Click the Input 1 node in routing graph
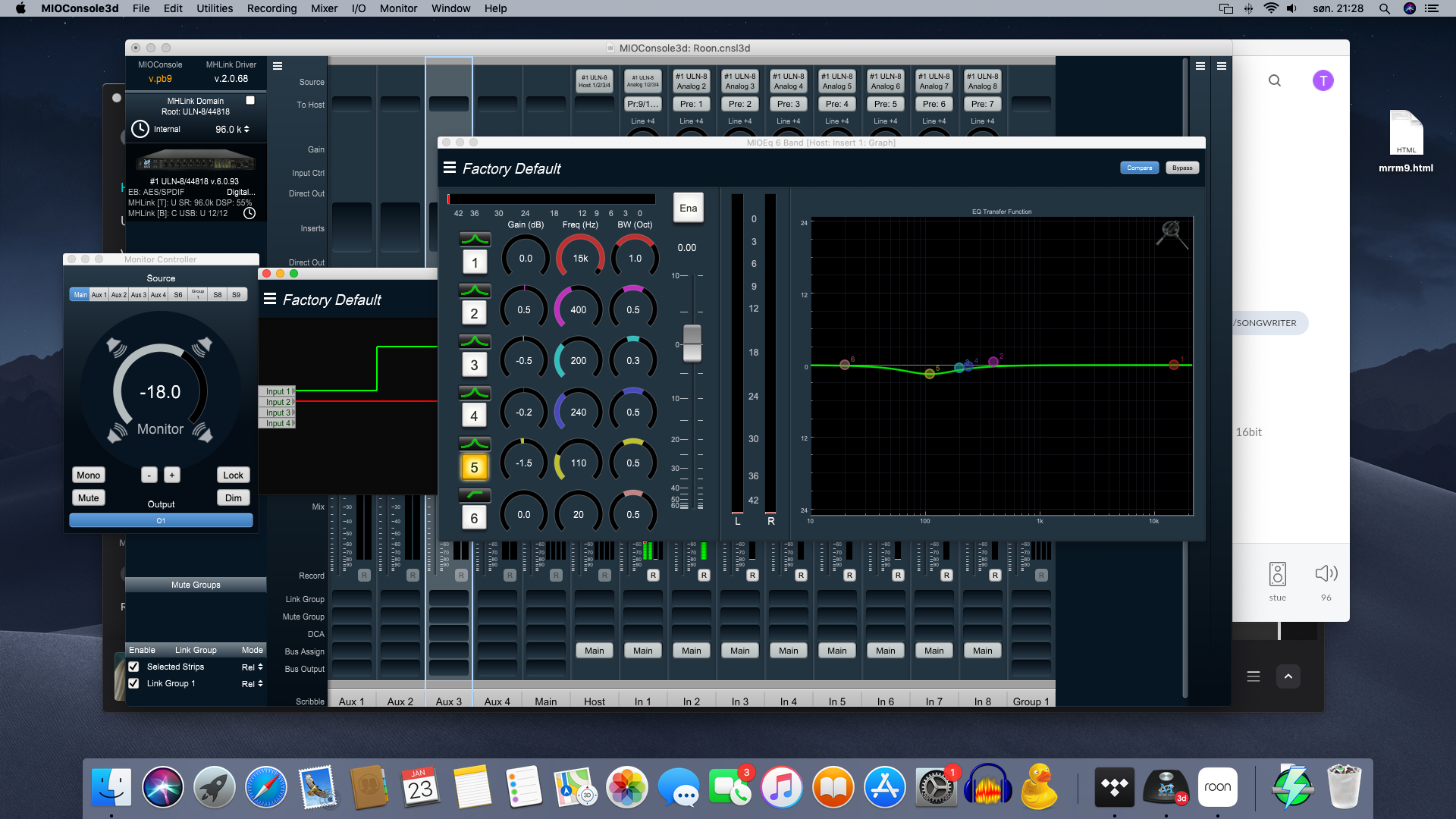The height and width of the screenshot is (819, 1456). point(278,391)
